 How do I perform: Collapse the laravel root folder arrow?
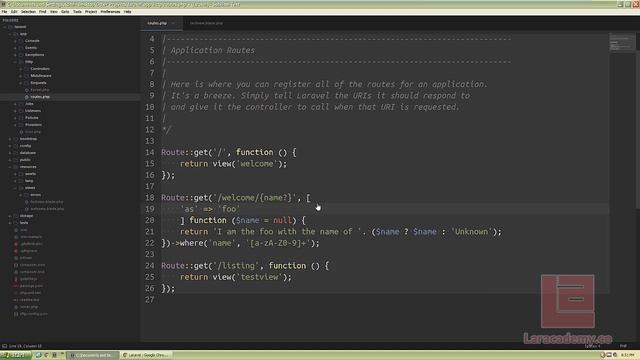(x=4, y=27)
